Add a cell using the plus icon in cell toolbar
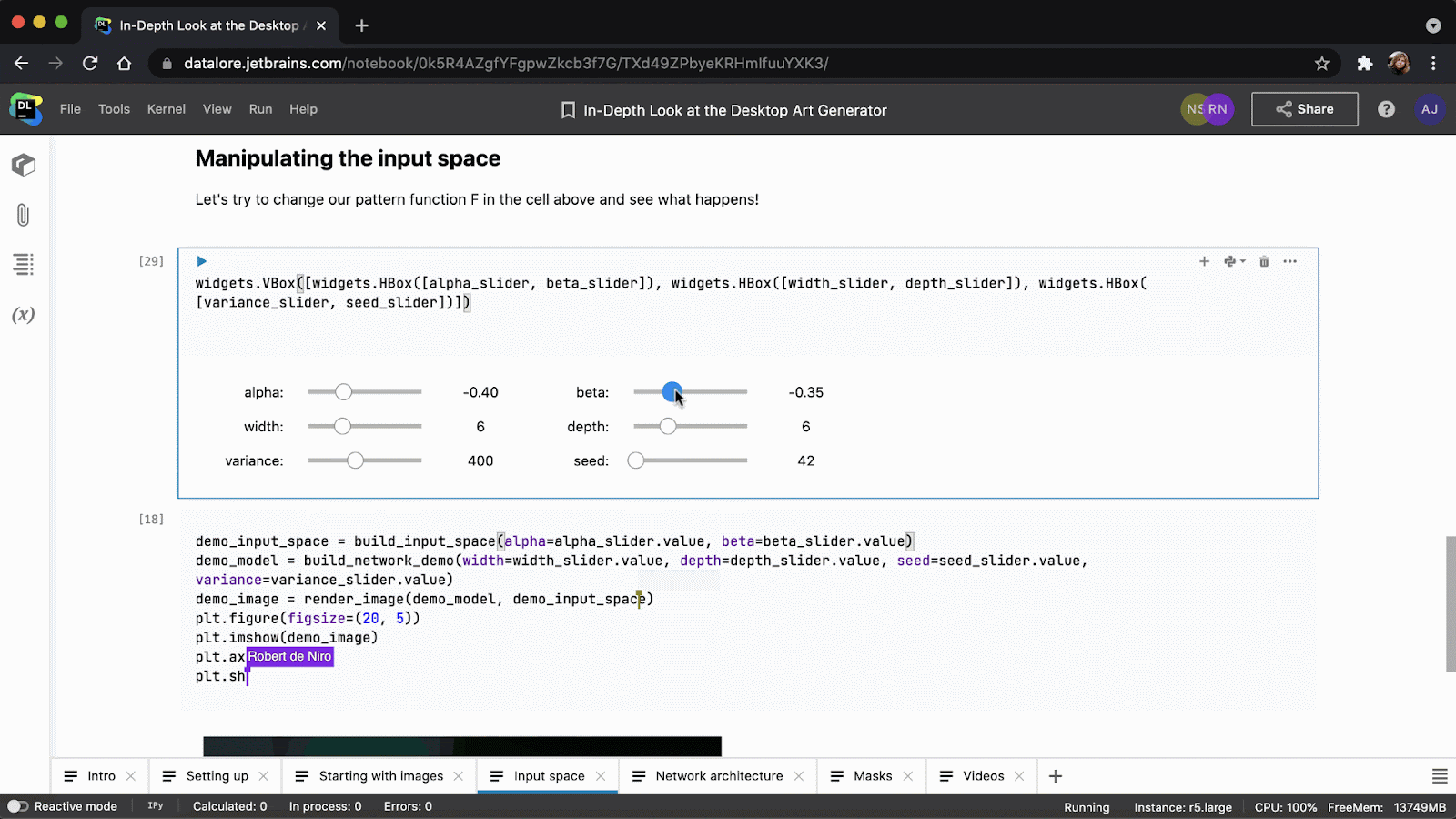Viewport: 1456px width, 819px height. [1204, 261]
